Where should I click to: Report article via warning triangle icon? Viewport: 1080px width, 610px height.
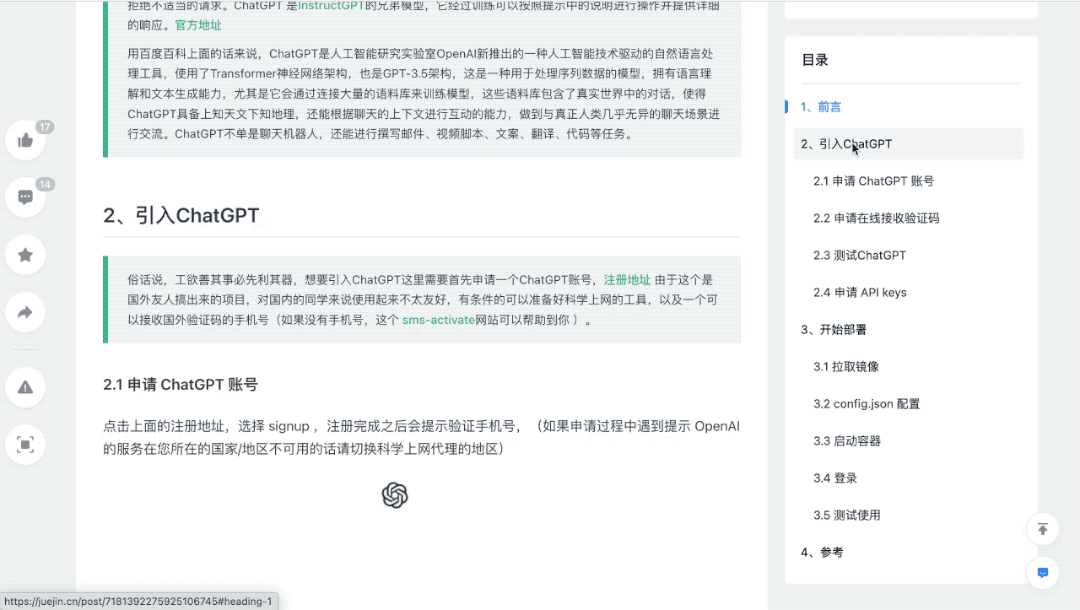25,387
